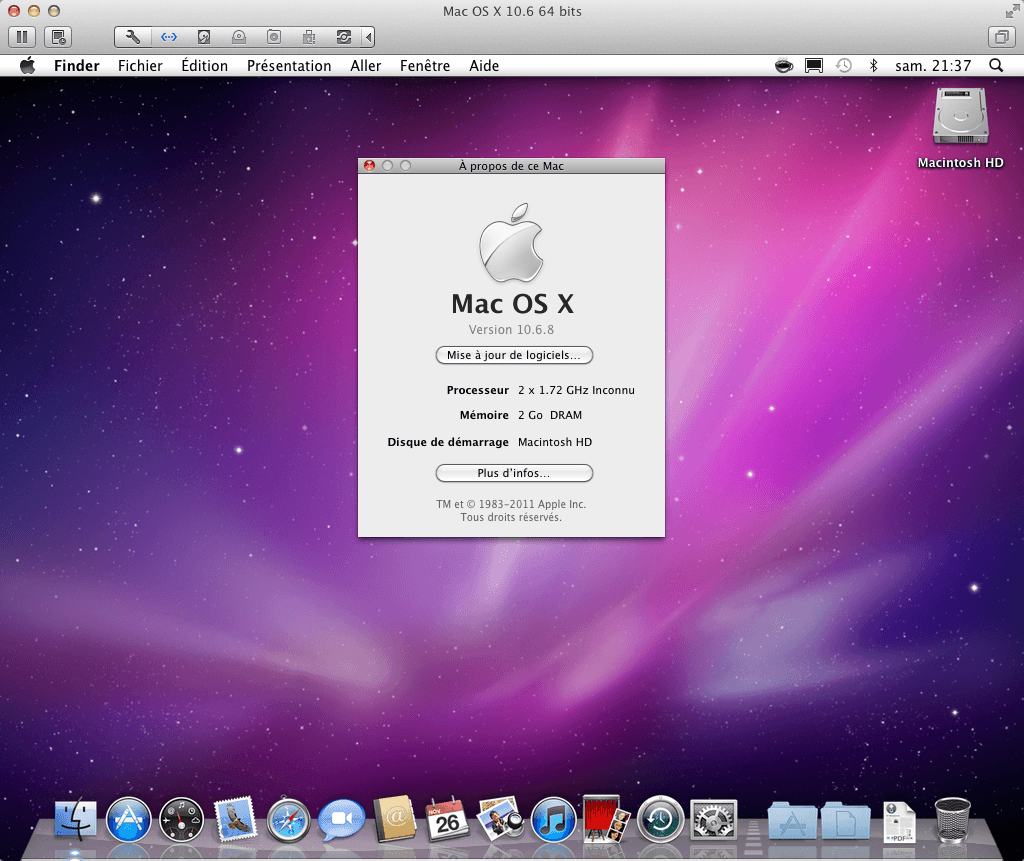
Task: Open Applications folder stack in dock
Action: coord(792,820)
